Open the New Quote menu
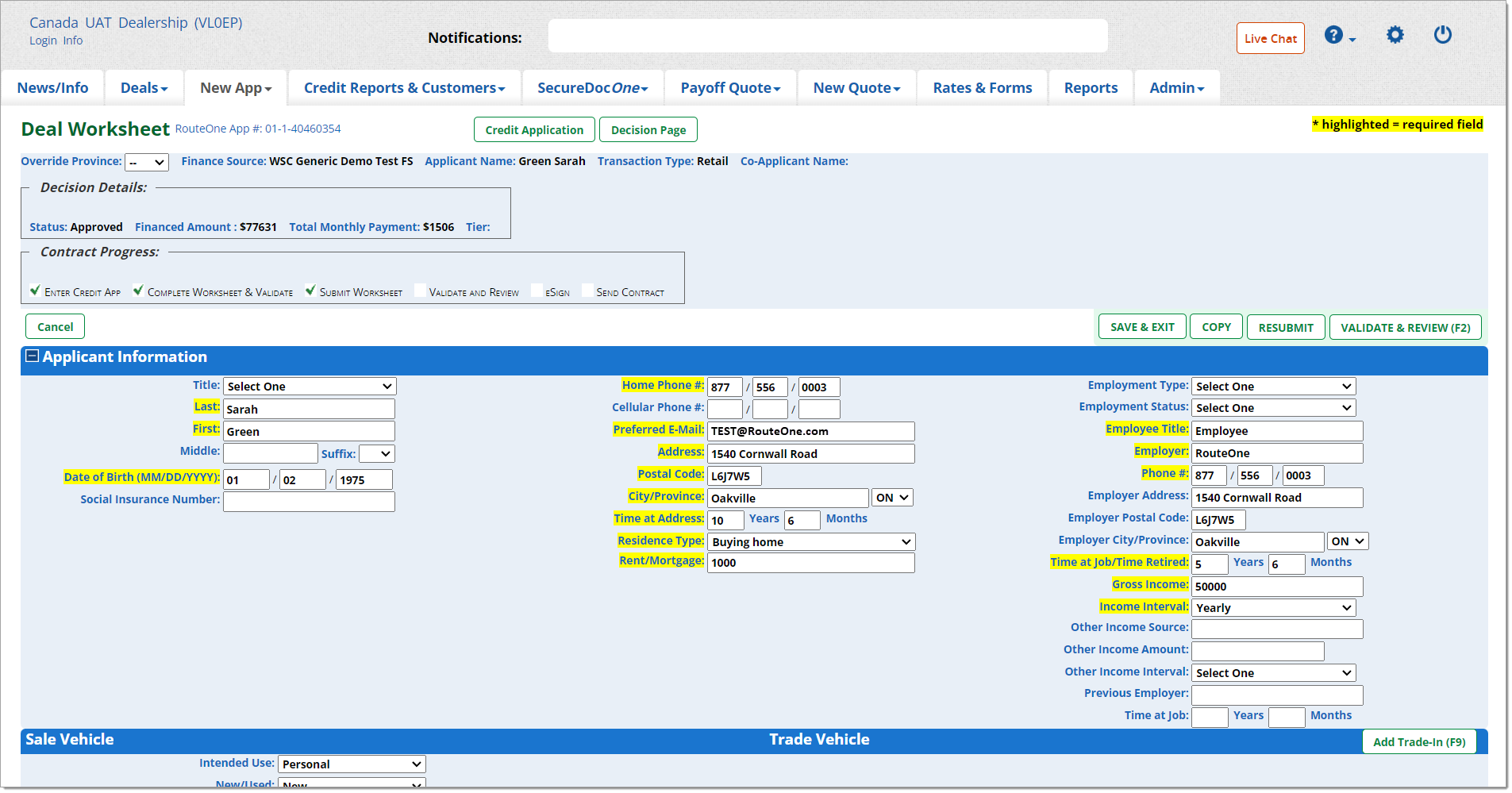This screenshot has width=1512, height=793. (x=856, y=88)
